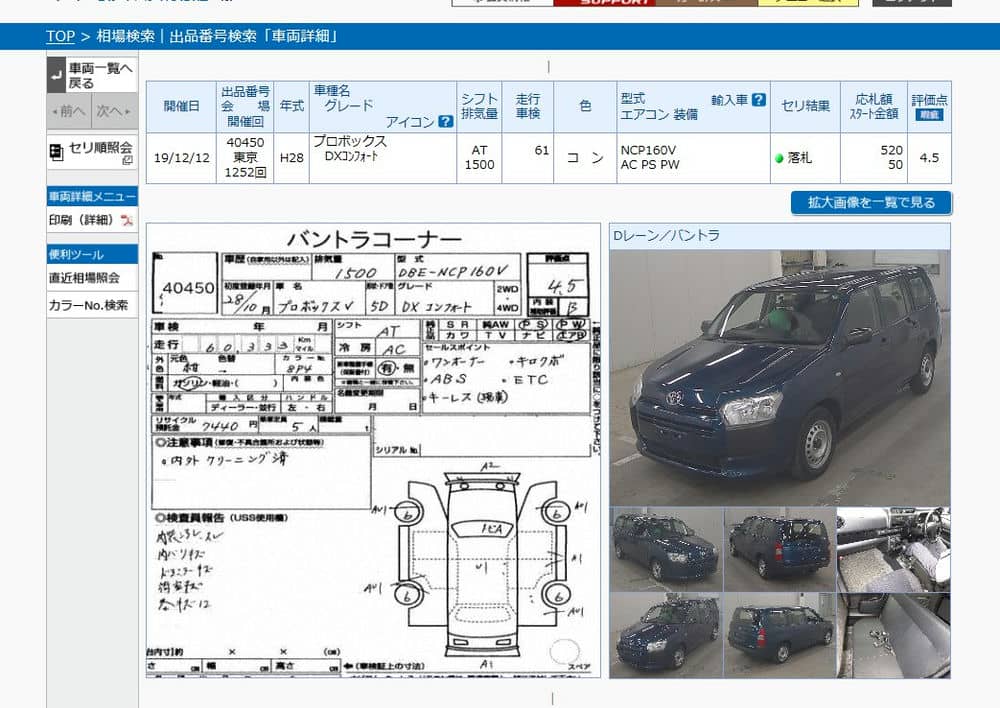The image size is (1000, 708).
Task: Click the new-window icon under セリ順照会
Action: (x=127, y=160)
